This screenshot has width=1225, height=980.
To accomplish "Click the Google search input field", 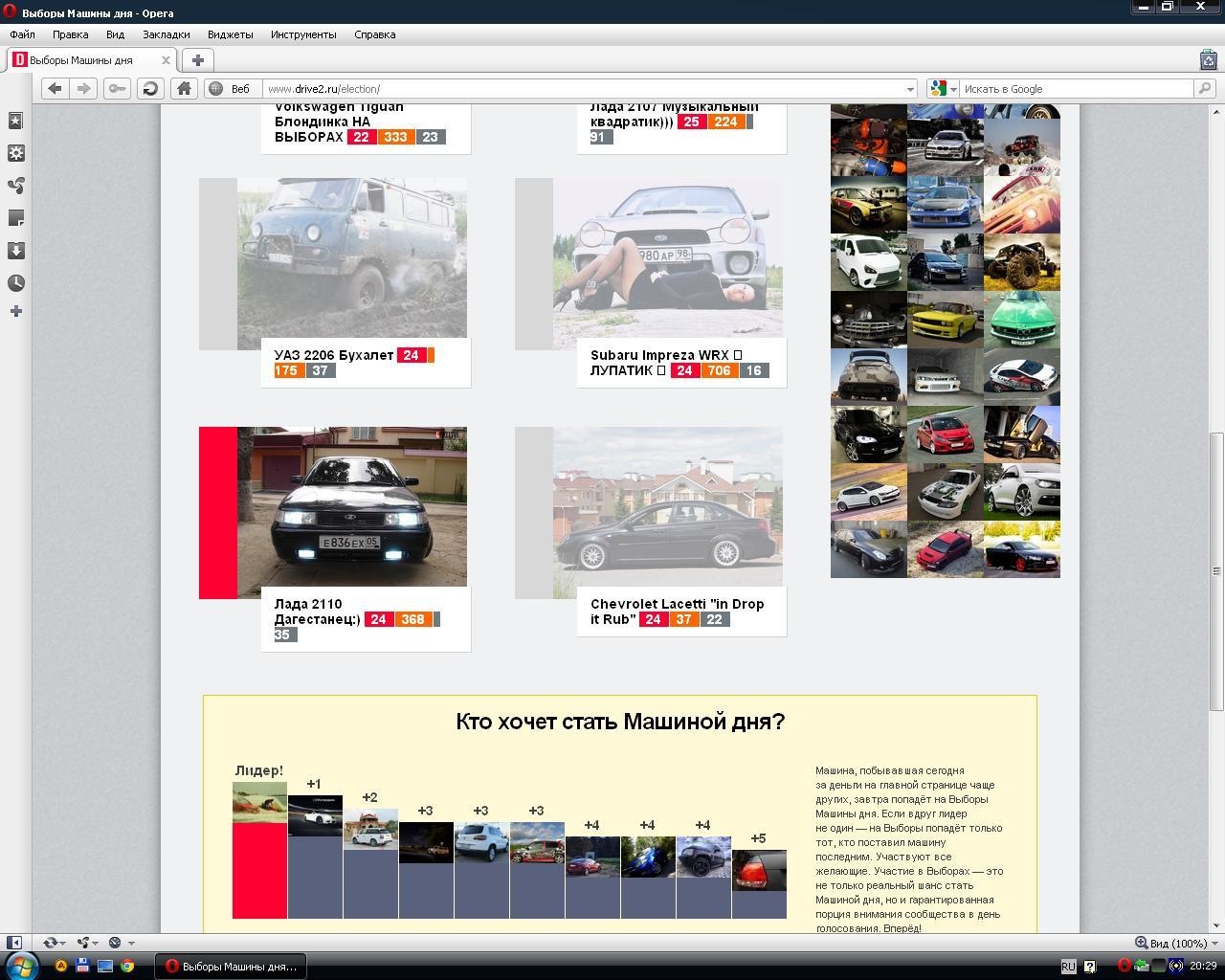I will click(x=1077, y=88).
